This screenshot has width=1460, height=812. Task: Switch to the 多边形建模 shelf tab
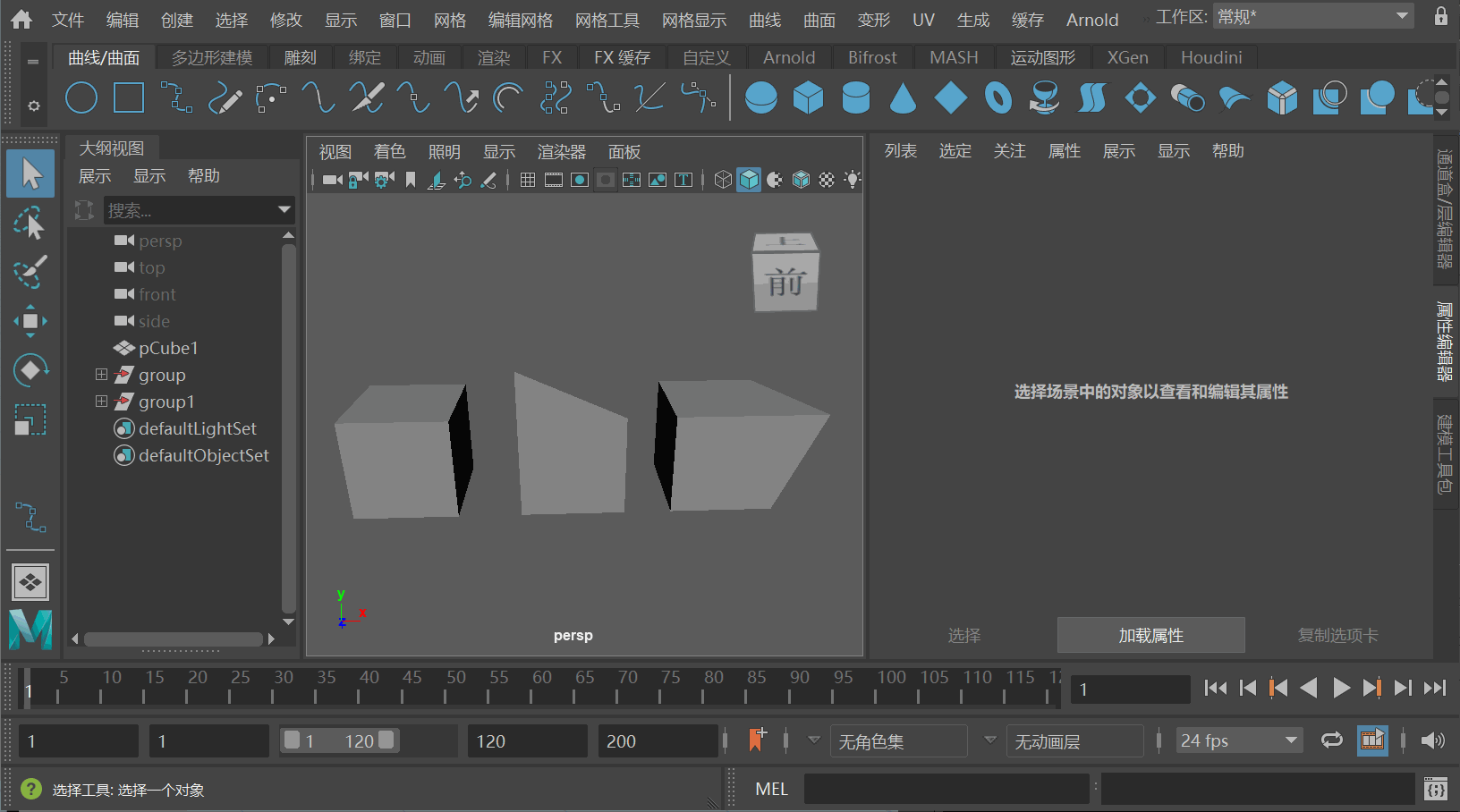point(212,56)
